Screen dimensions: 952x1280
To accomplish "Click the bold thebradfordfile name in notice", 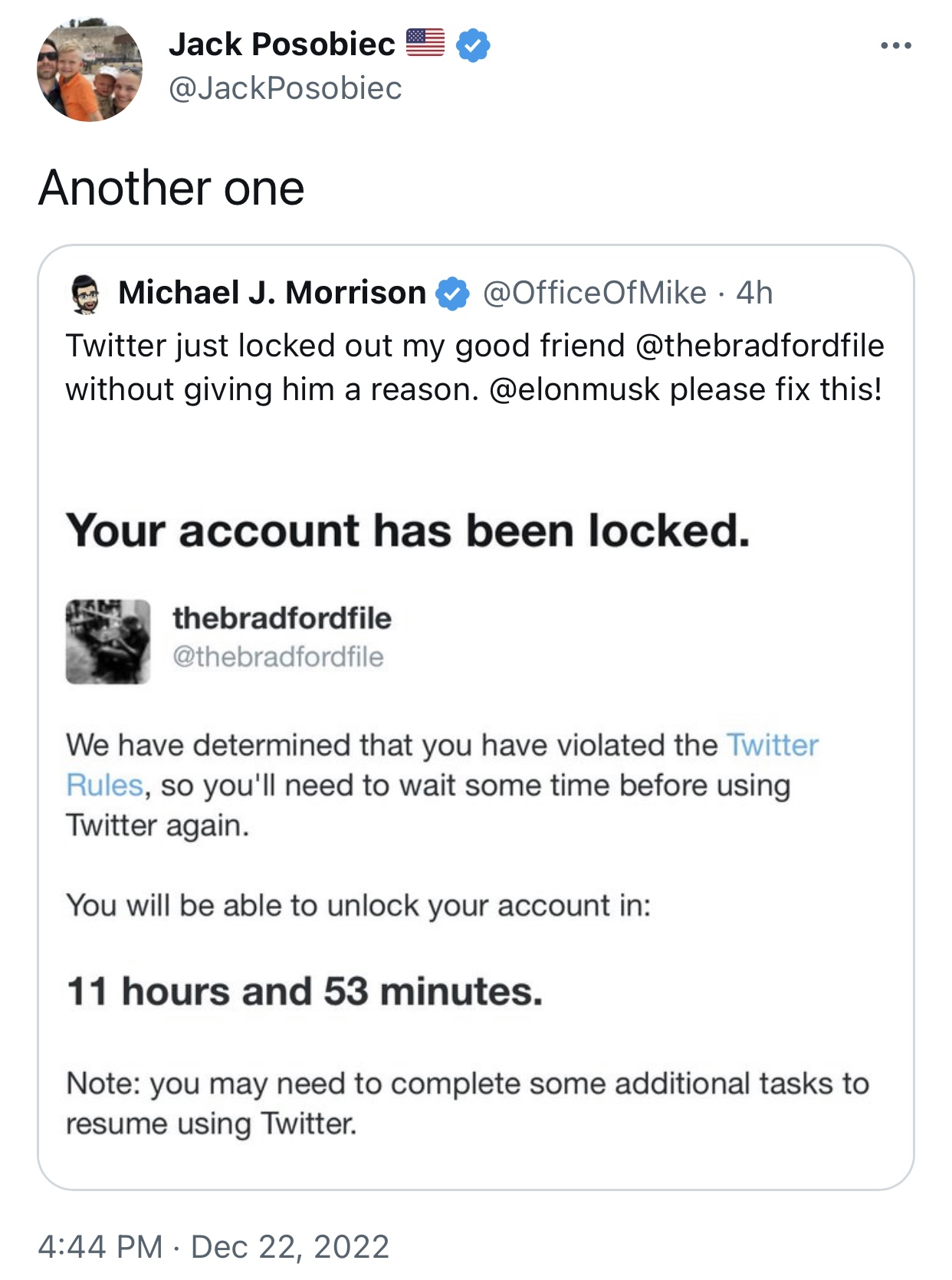I will (282, 618).
